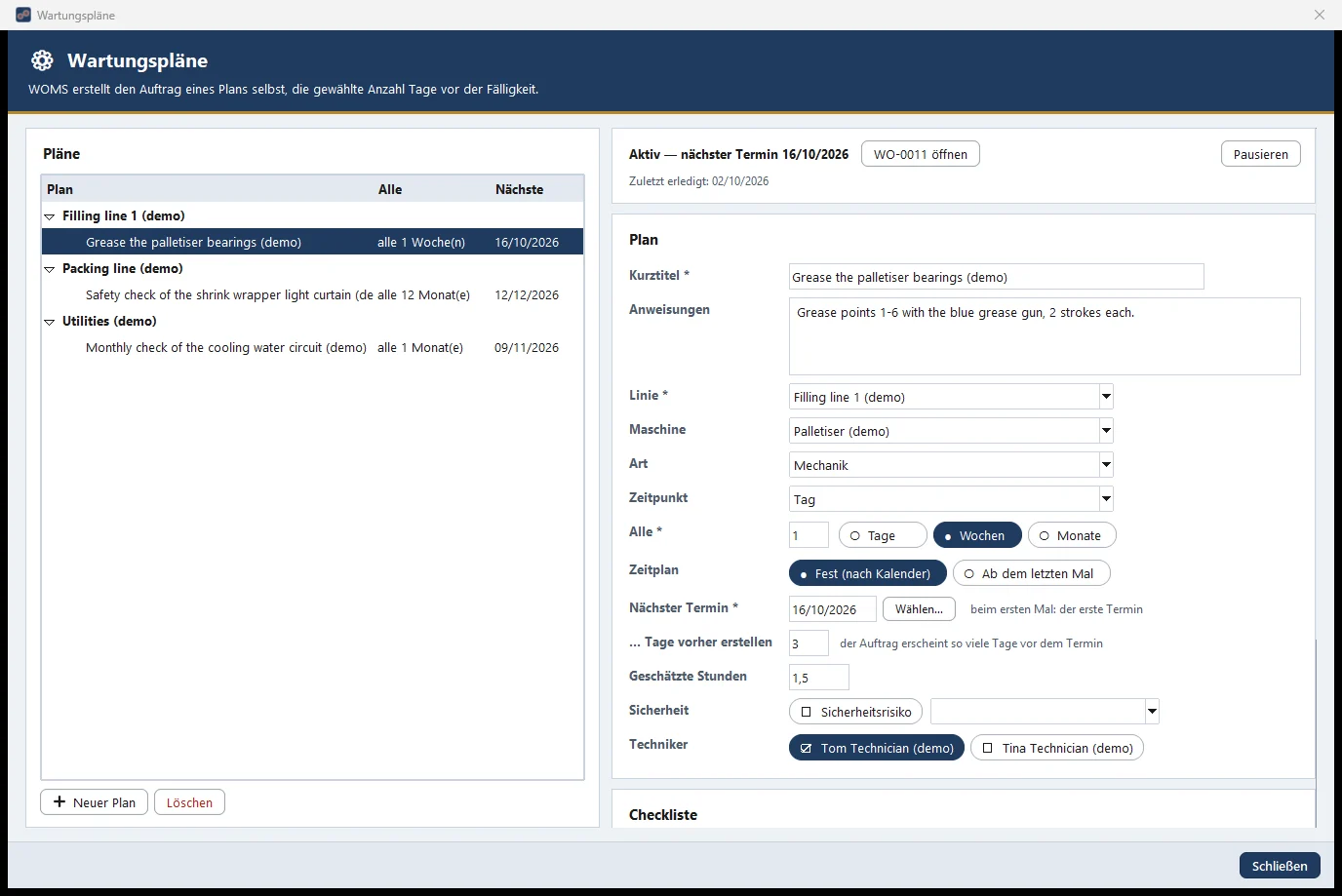Screen dimensions: 1342x896
Task: Click the Anweisungen text area
Action: tap(1045, 336)
